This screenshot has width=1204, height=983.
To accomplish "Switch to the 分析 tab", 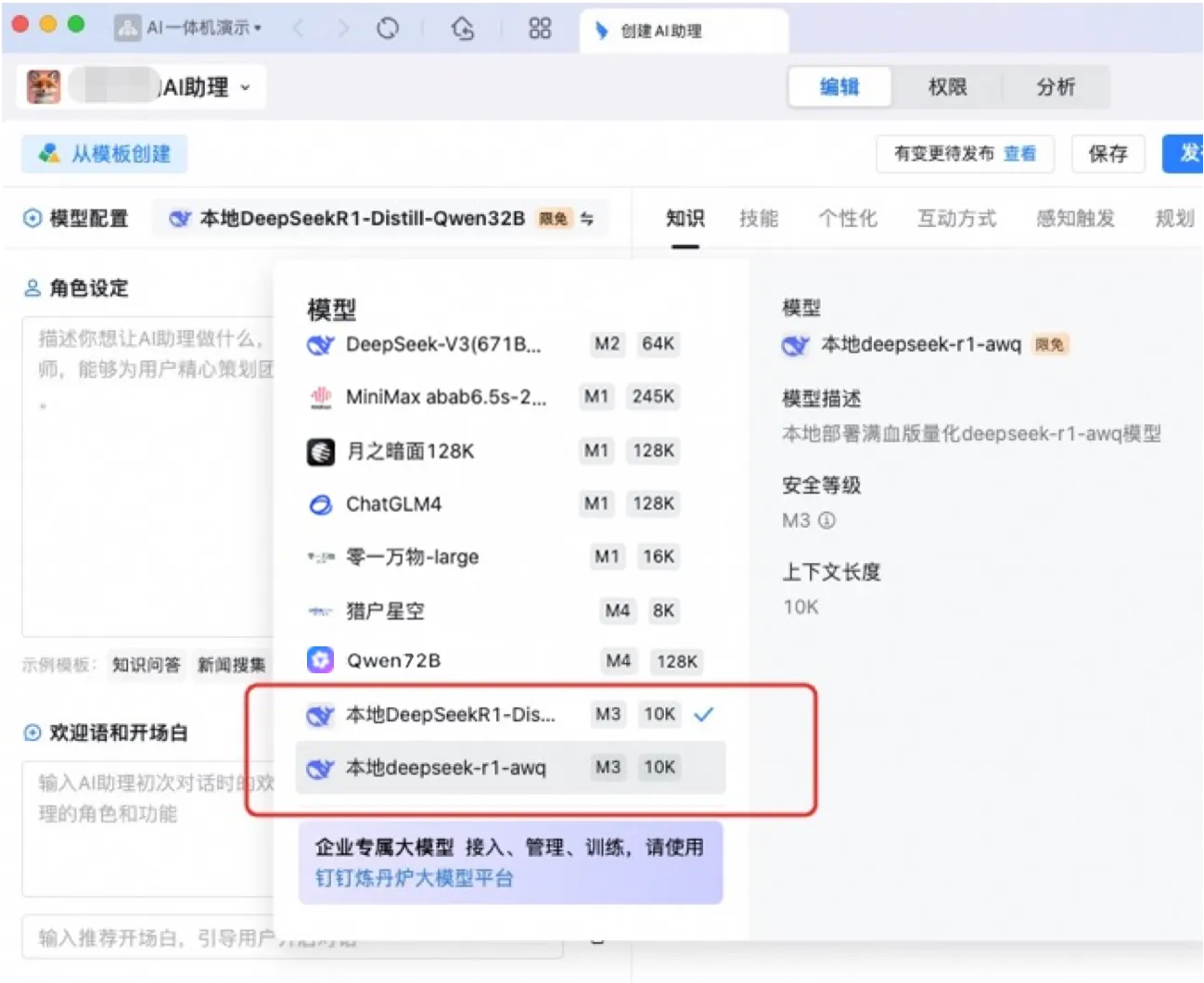I will click(x=1056, y=87).
